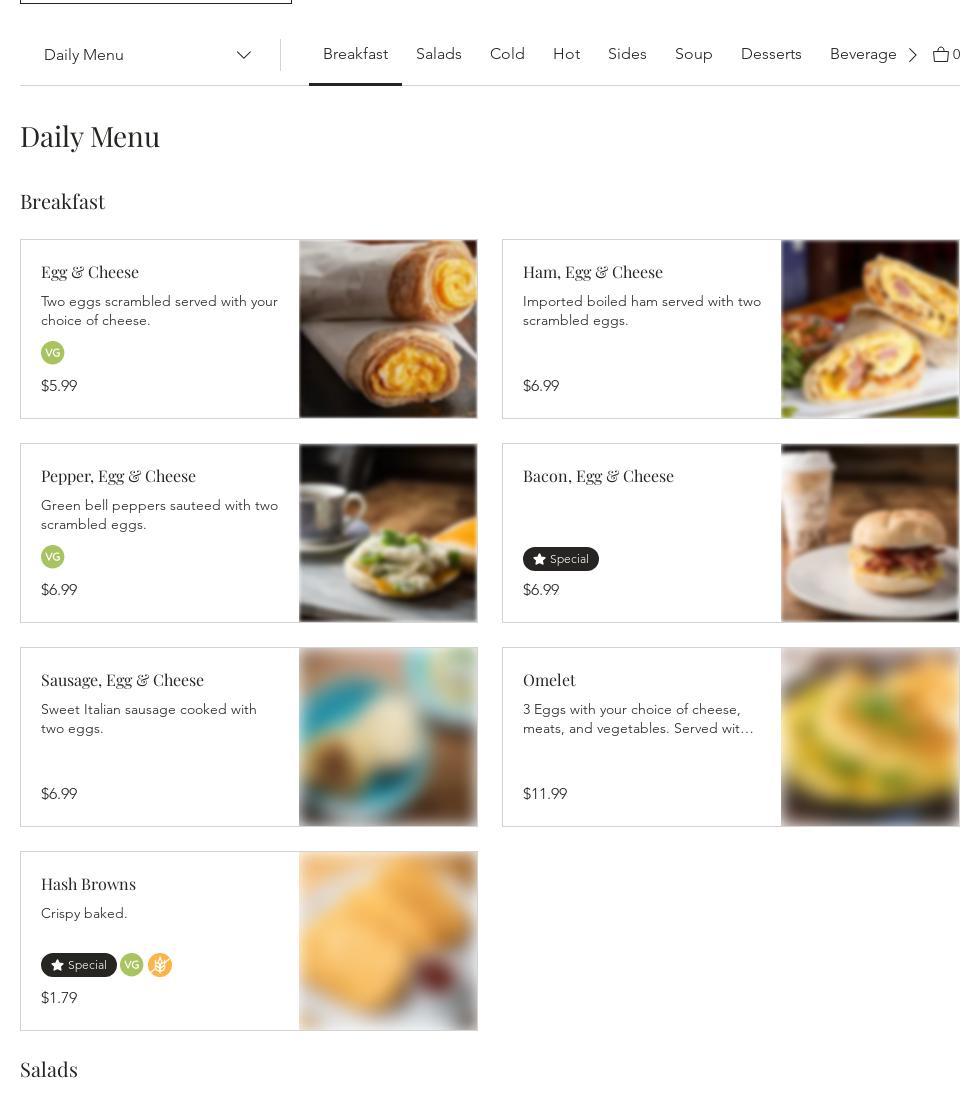965x1096 pixels.
Task: Click the VG badge on Hash Browns
Action: pyautogui.click(x=132, y=965)
